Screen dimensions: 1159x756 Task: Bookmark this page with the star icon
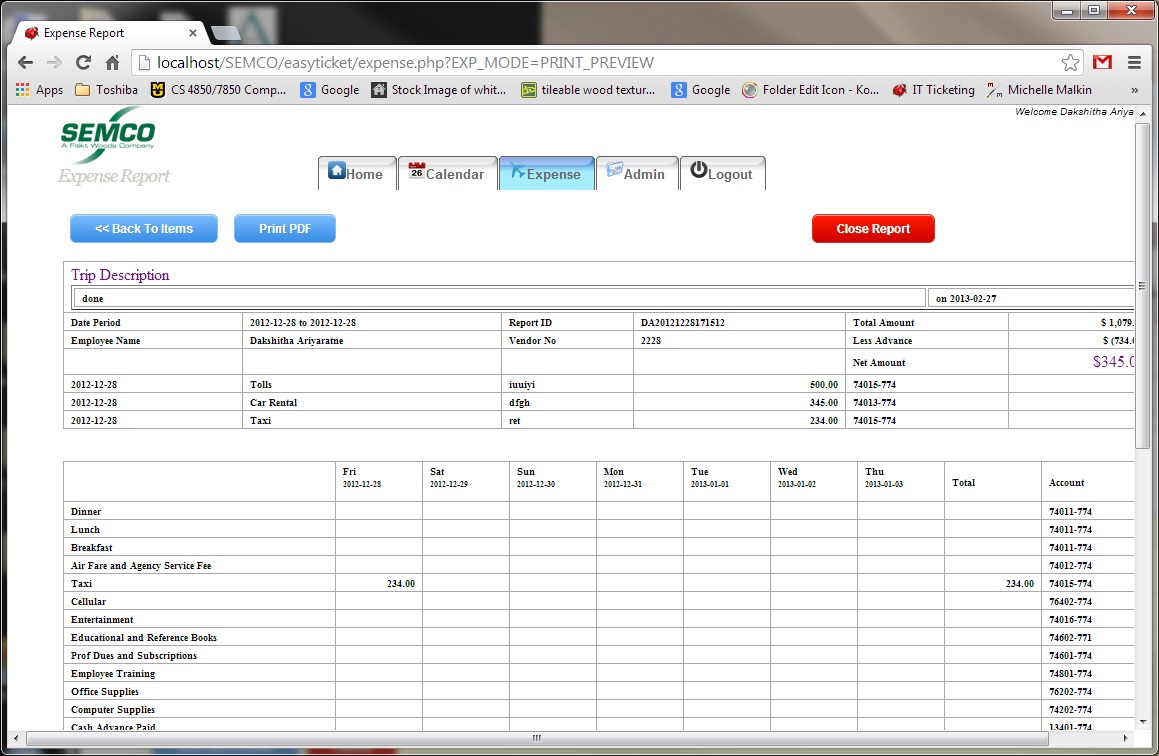(1070, 62)
